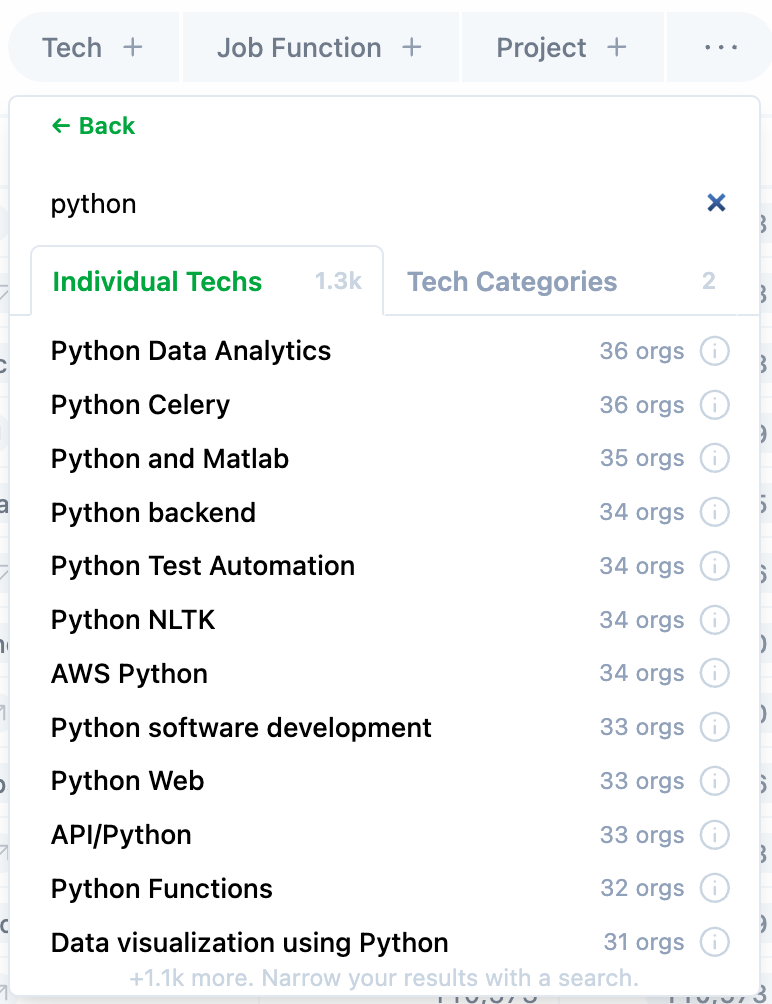Open the Project filter dropdown
The height and width of the screenshot is (1004, 772).
coord(561,48)
